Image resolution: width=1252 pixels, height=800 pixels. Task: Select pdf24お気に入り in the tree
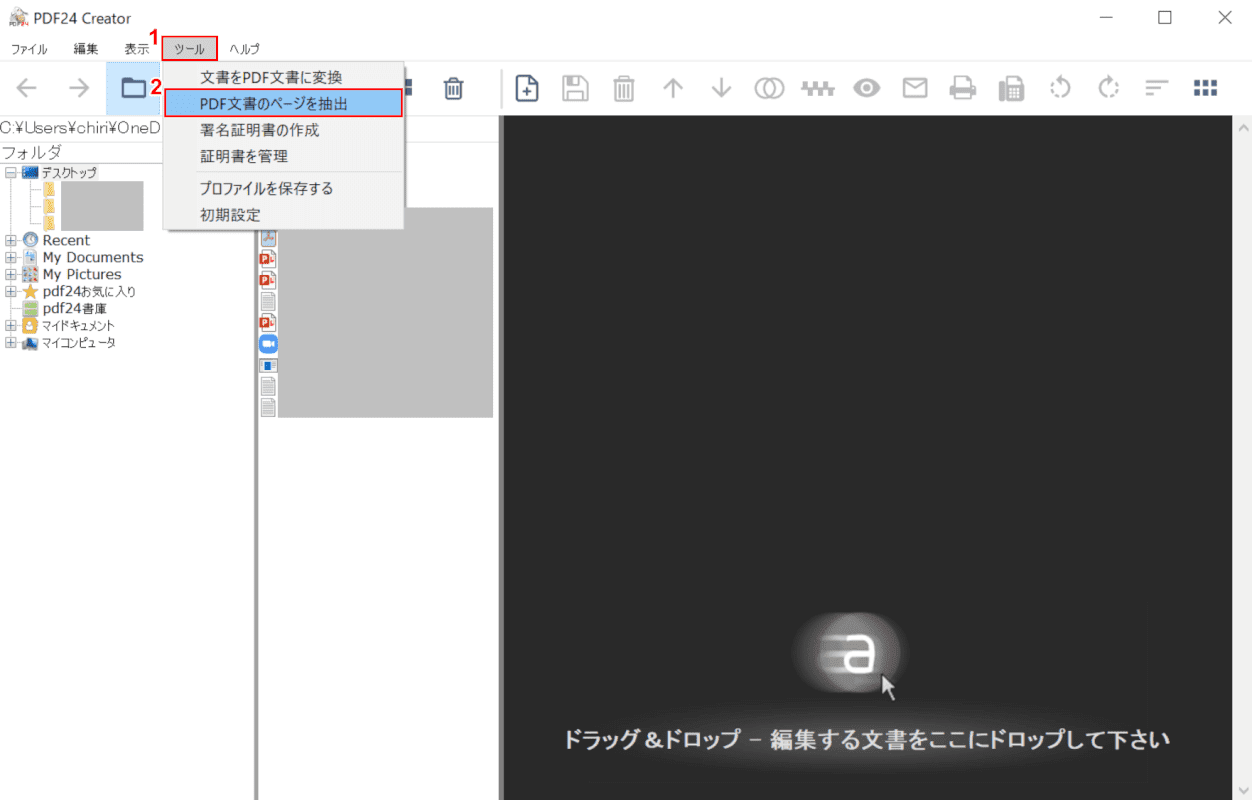click(x=89, y=291)
